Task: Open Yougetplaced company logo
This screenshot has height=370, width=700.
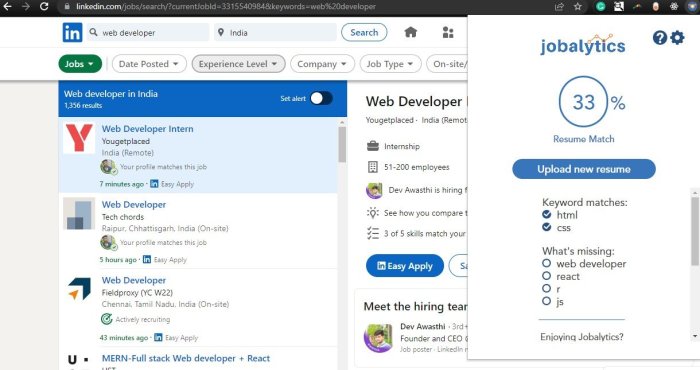Action: click(x=79, y=138)
